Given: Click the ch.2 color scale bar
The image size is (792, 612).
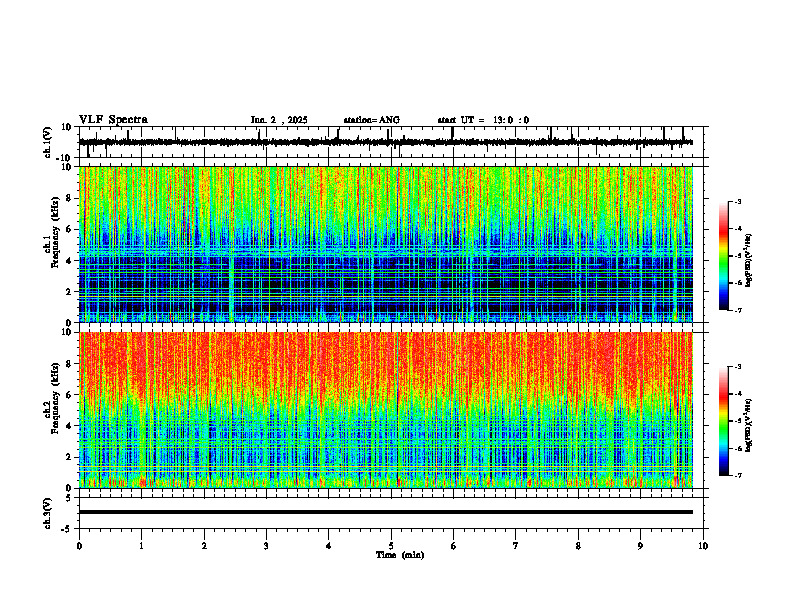Looking at the screenshot, I should point(723,421).
